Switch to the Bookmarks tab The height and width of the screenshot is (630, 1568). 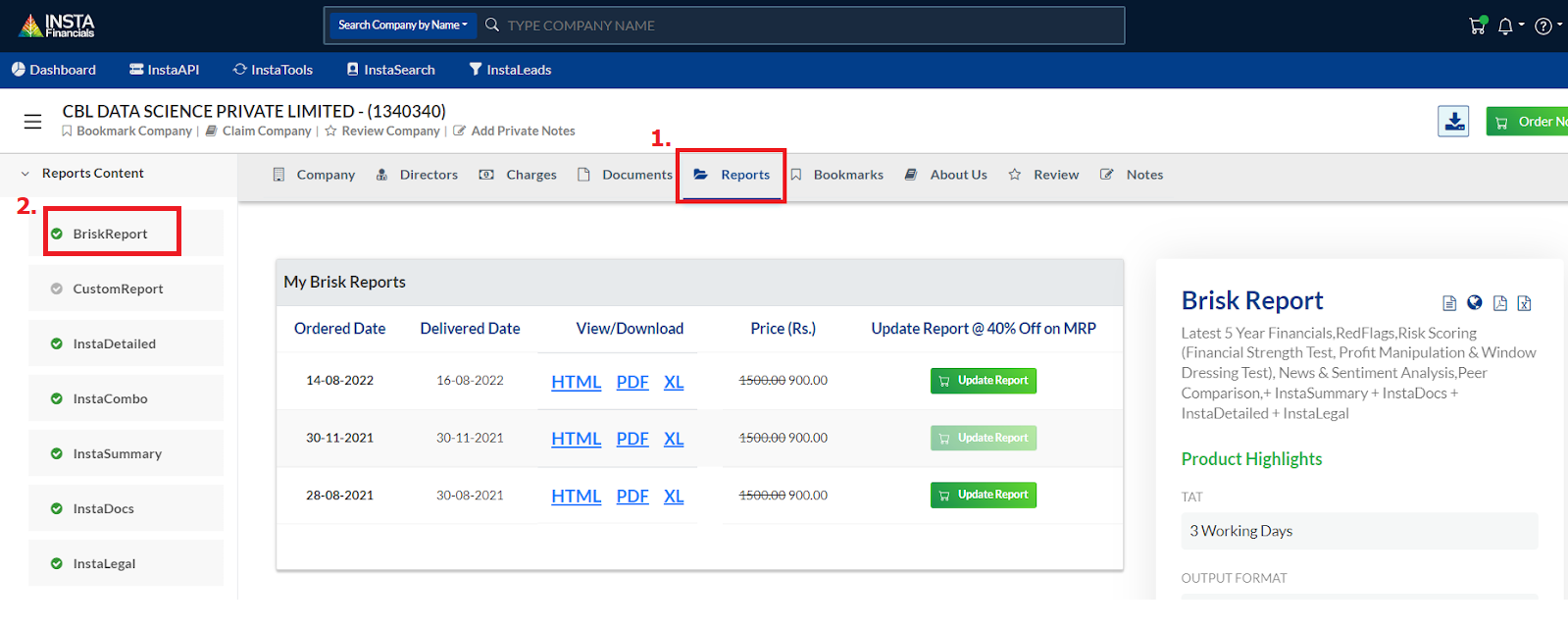(x=836, y=175)
